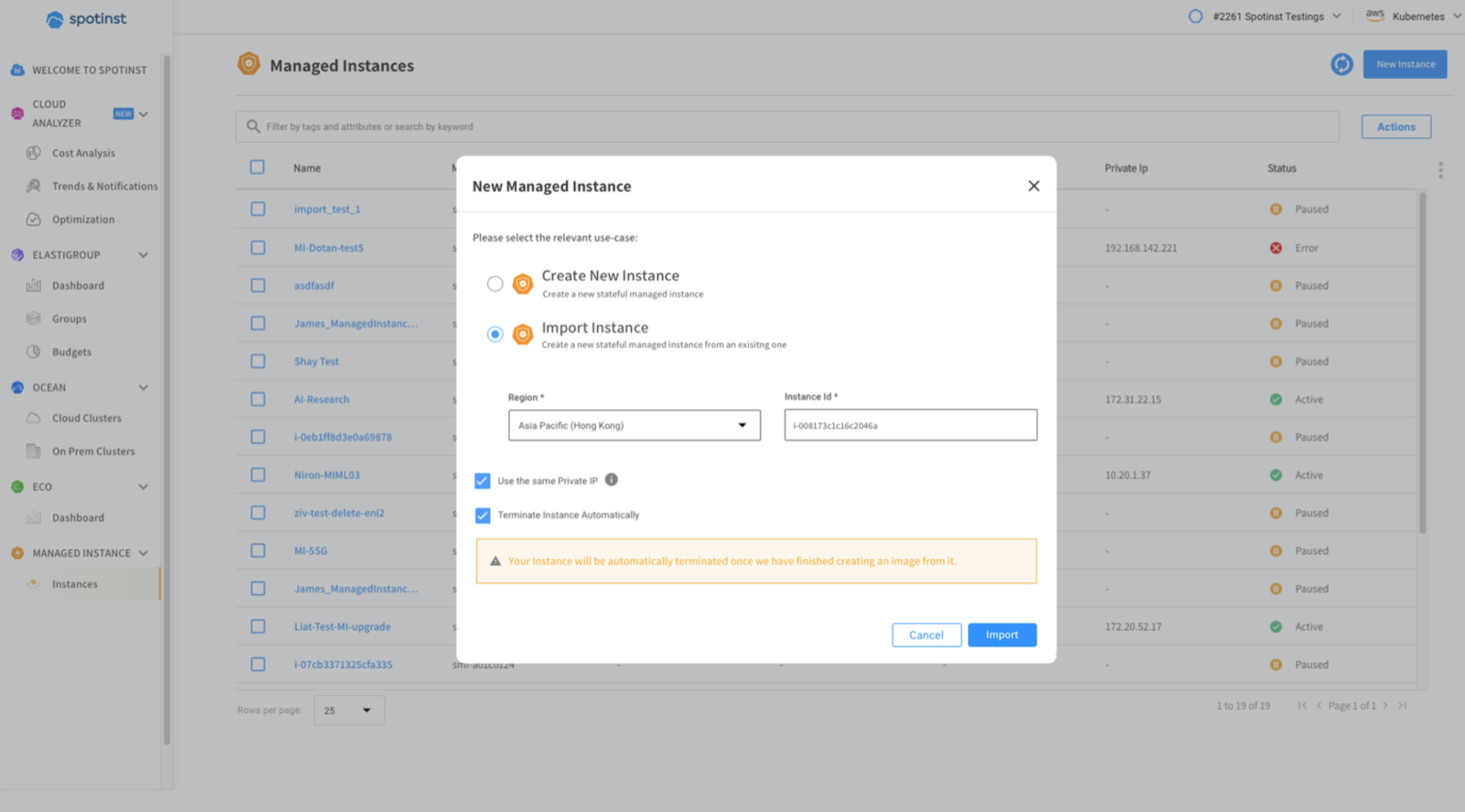Click the Instance Id input field
Screen dimensions: 1465x812
click(x=910, y=426)
